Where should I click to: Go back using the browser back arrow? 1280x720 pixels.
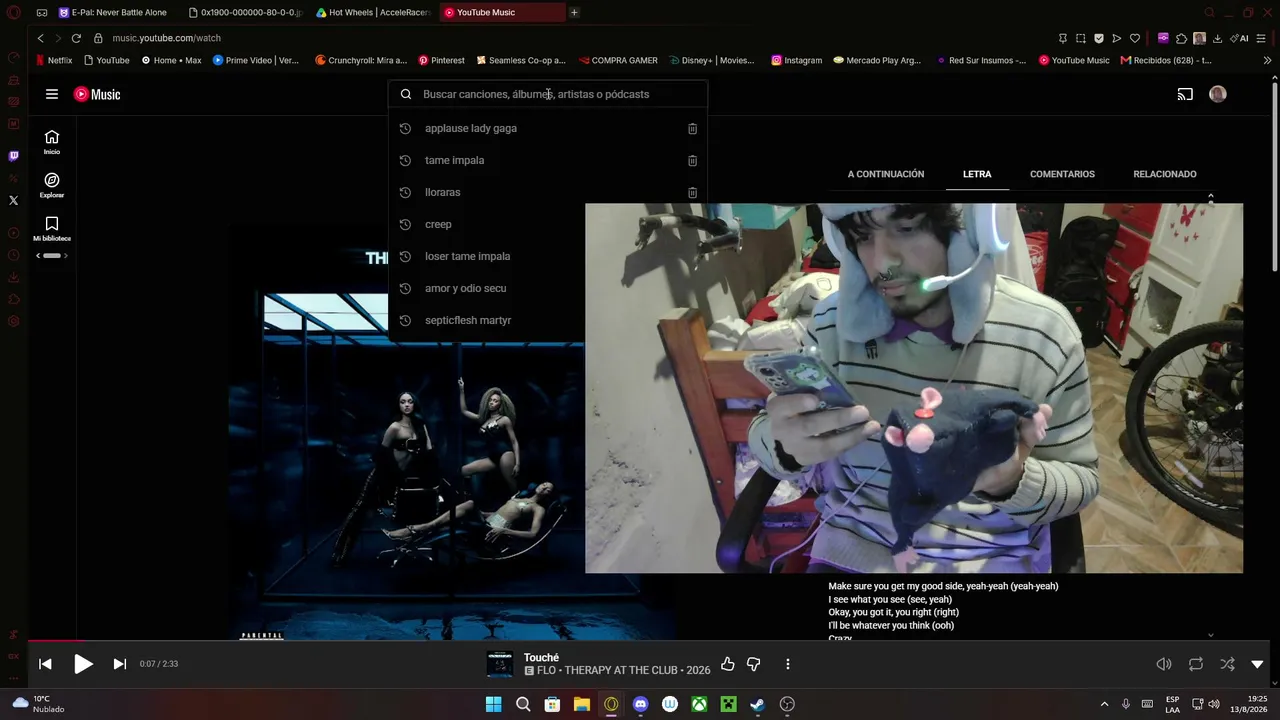click(x=40, y=38)
